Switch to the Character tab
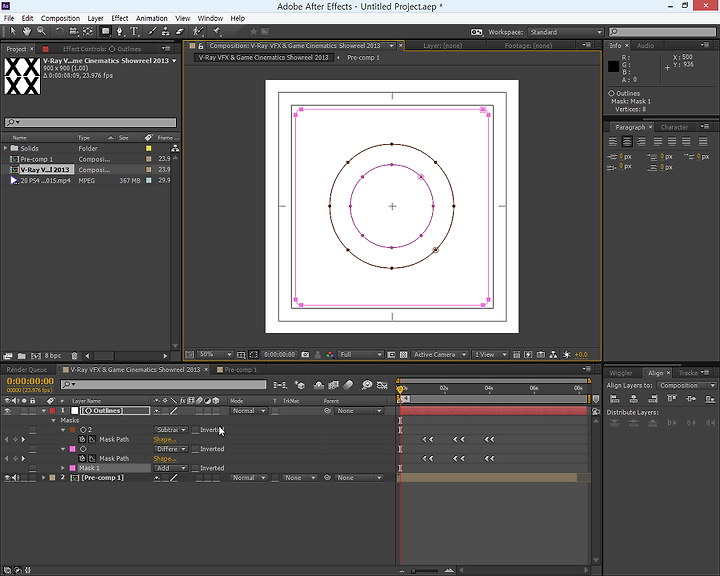Screen dimensions: 720x576 (x=674, y=127)
